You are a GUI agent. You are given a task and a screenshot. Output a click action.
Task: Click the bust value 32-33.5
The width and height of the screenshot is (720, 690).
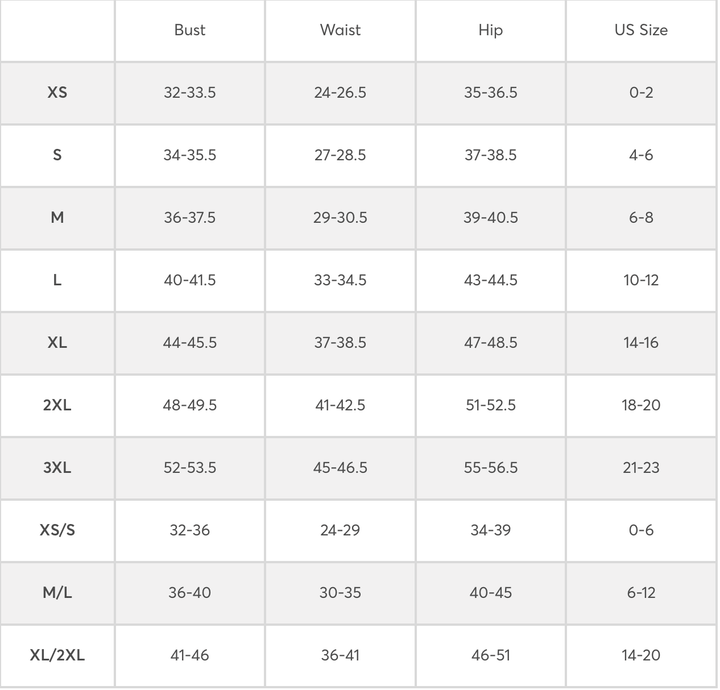coord(190,92)
